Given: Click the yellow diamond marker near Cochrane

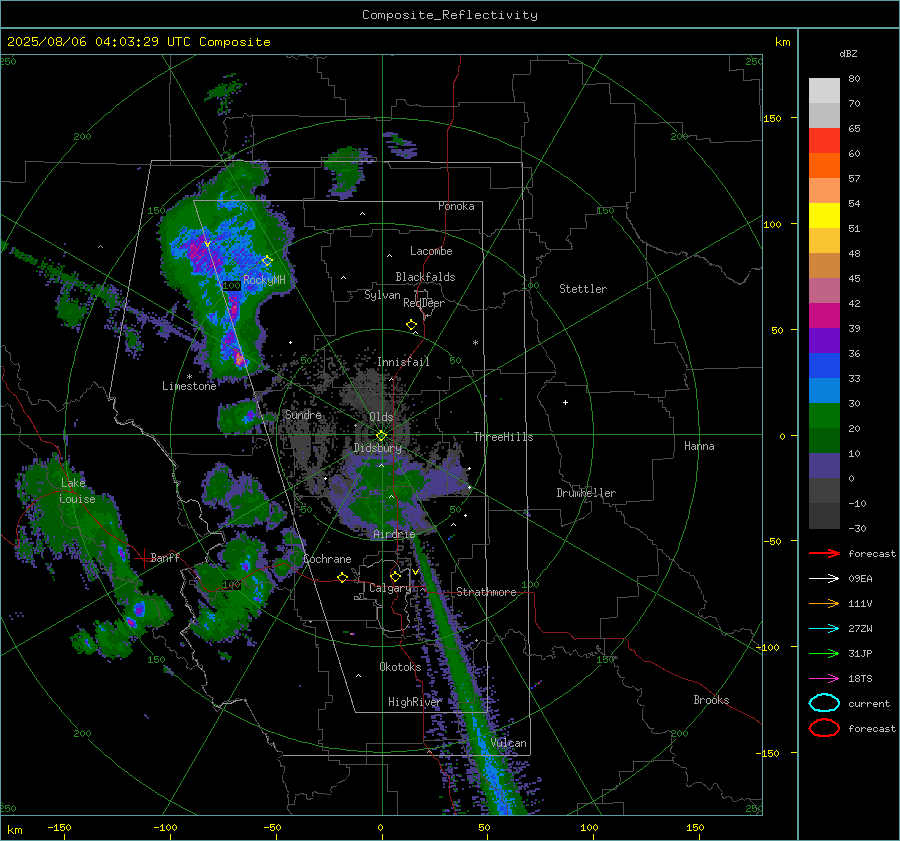Looking at the screenshot, I should [x=343, y=577].
